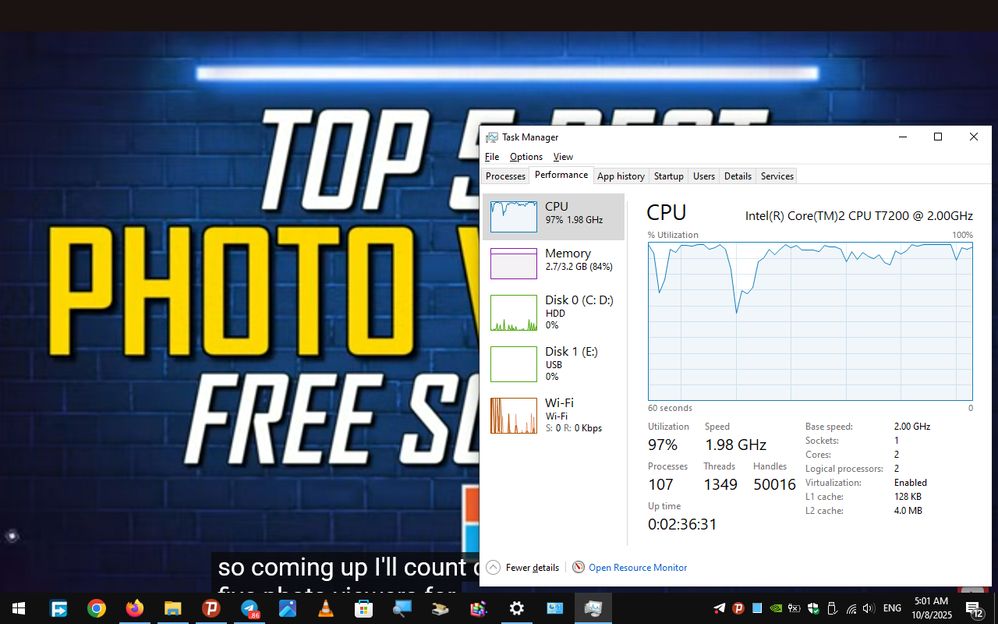Open the Options menu
This screenshot has width=998, height=624.
tap(526, 157)
